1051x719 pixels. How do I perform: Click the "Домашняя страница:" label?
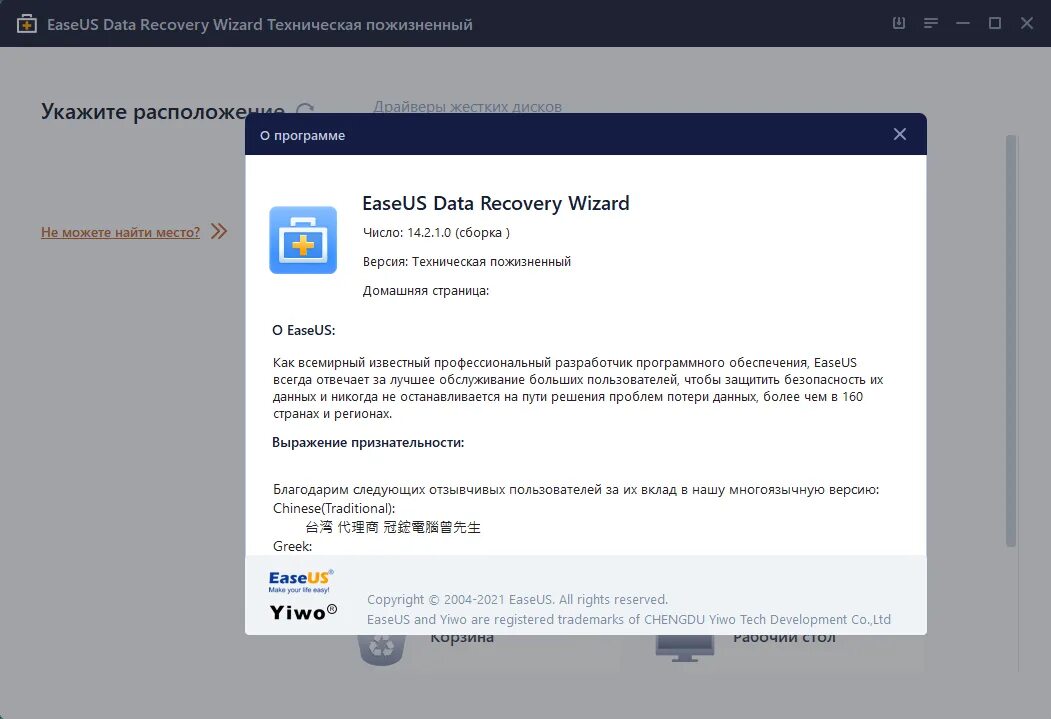click(426, 291)
